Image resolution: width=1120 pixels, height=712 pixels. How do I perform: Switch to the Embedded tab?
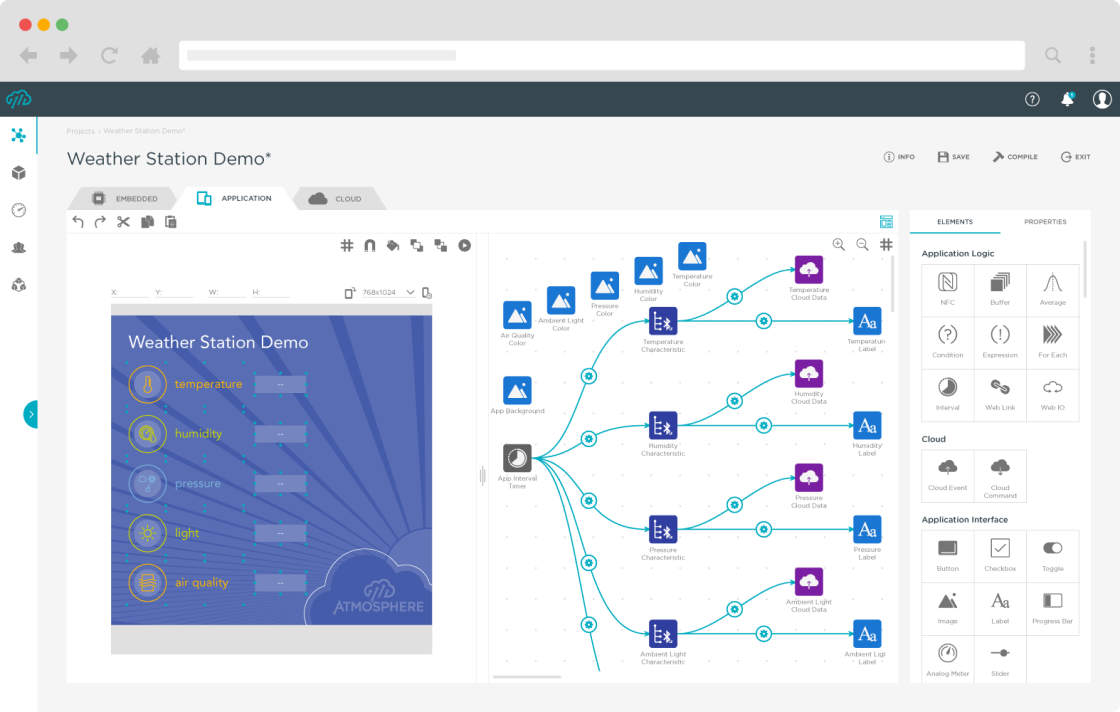coord(124,199)
